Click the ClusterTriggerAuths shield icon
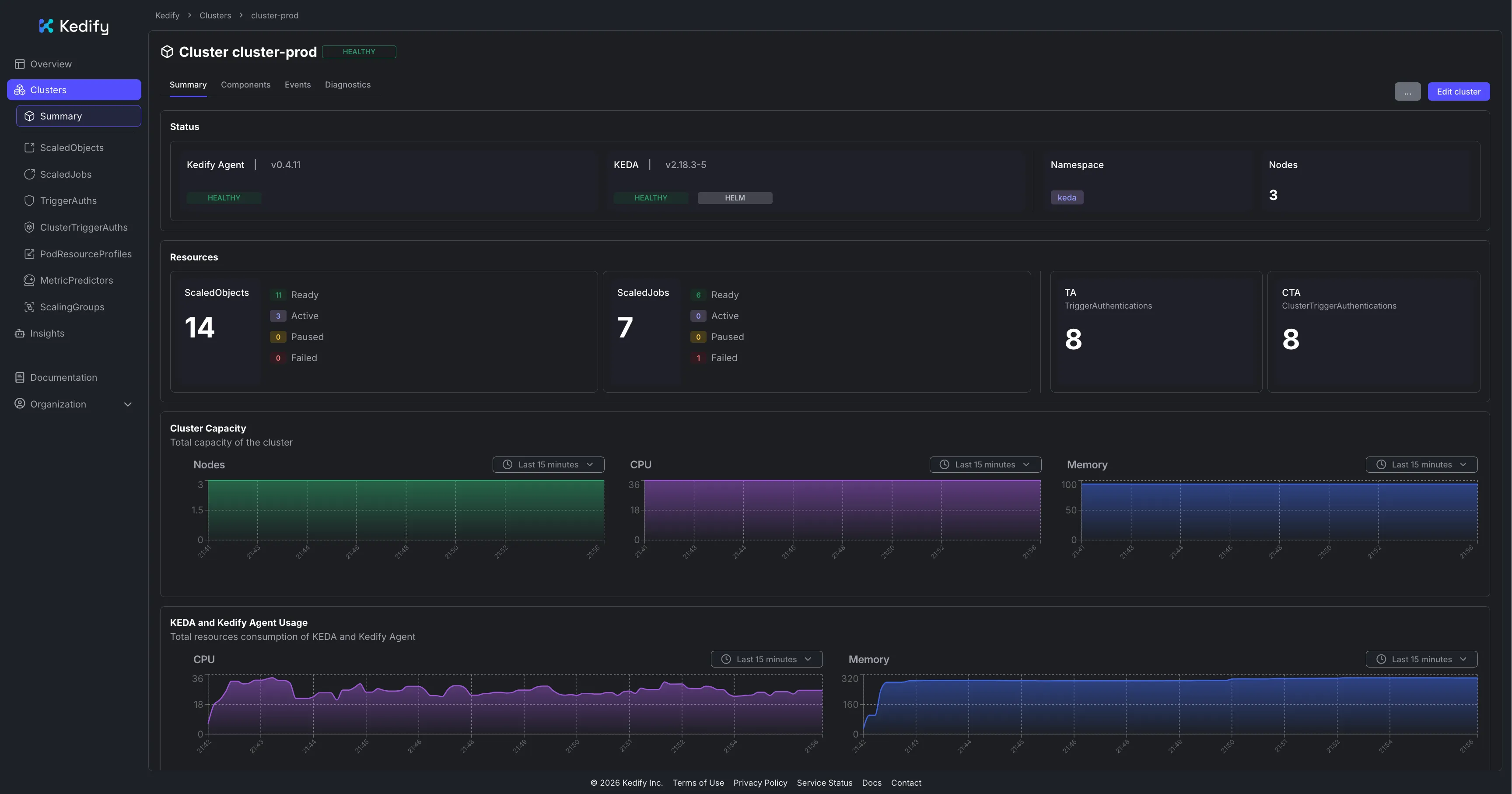 click(29, 227)
